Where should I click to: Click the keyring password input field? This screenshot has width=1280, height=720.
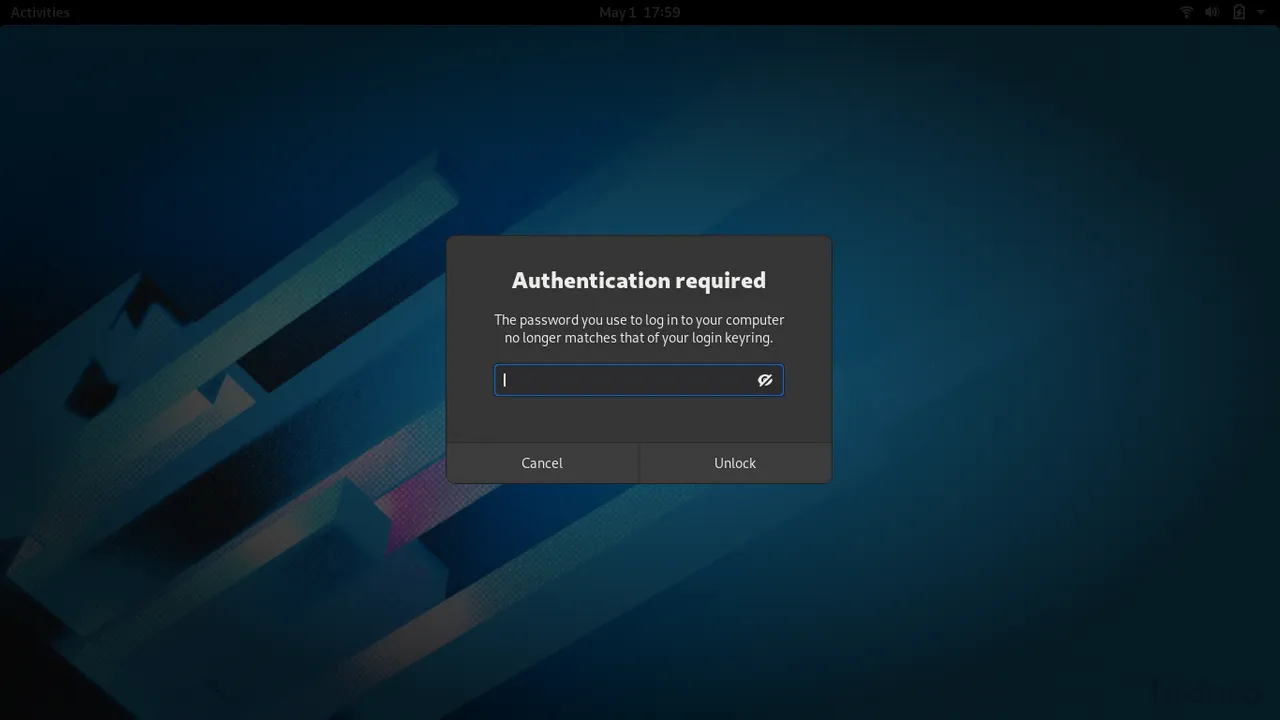point(638,380)
